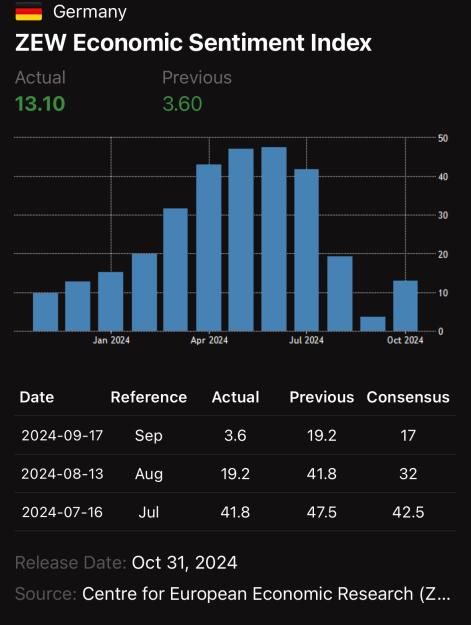Tap the shortest bar in the chart
Image resolution: width=471 pixels, height=625 pixels.
(373, 324)
